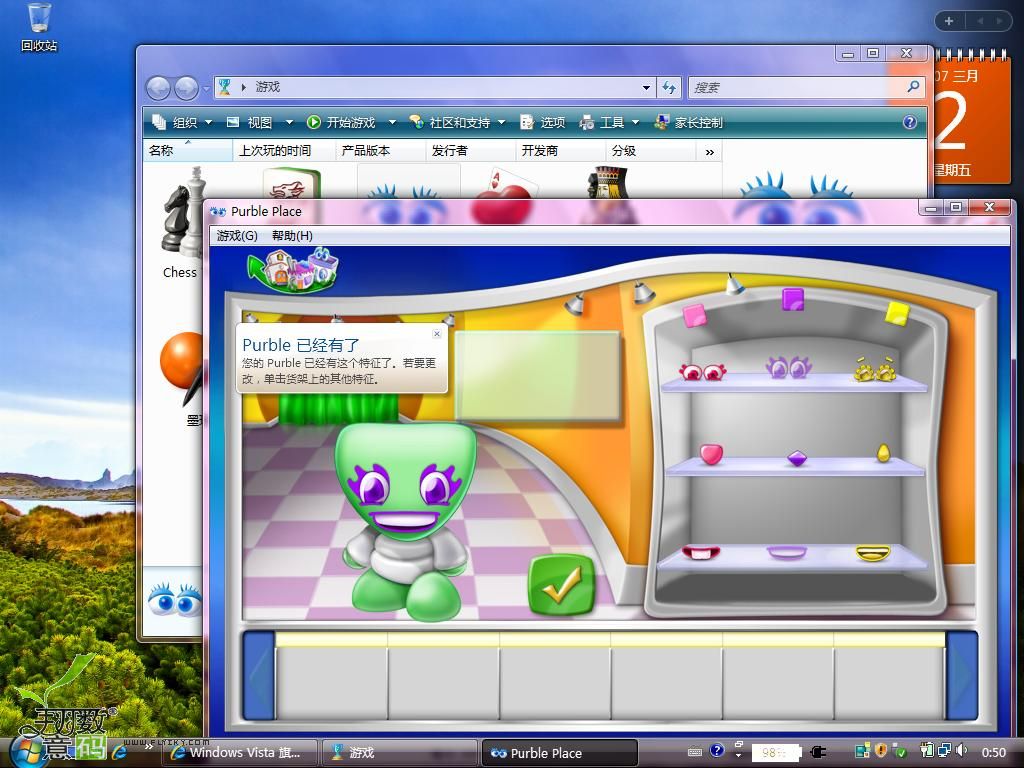
Task: Pick the pink eyes on the shelf
Action: pyautogui.click(x=703, y=372)
